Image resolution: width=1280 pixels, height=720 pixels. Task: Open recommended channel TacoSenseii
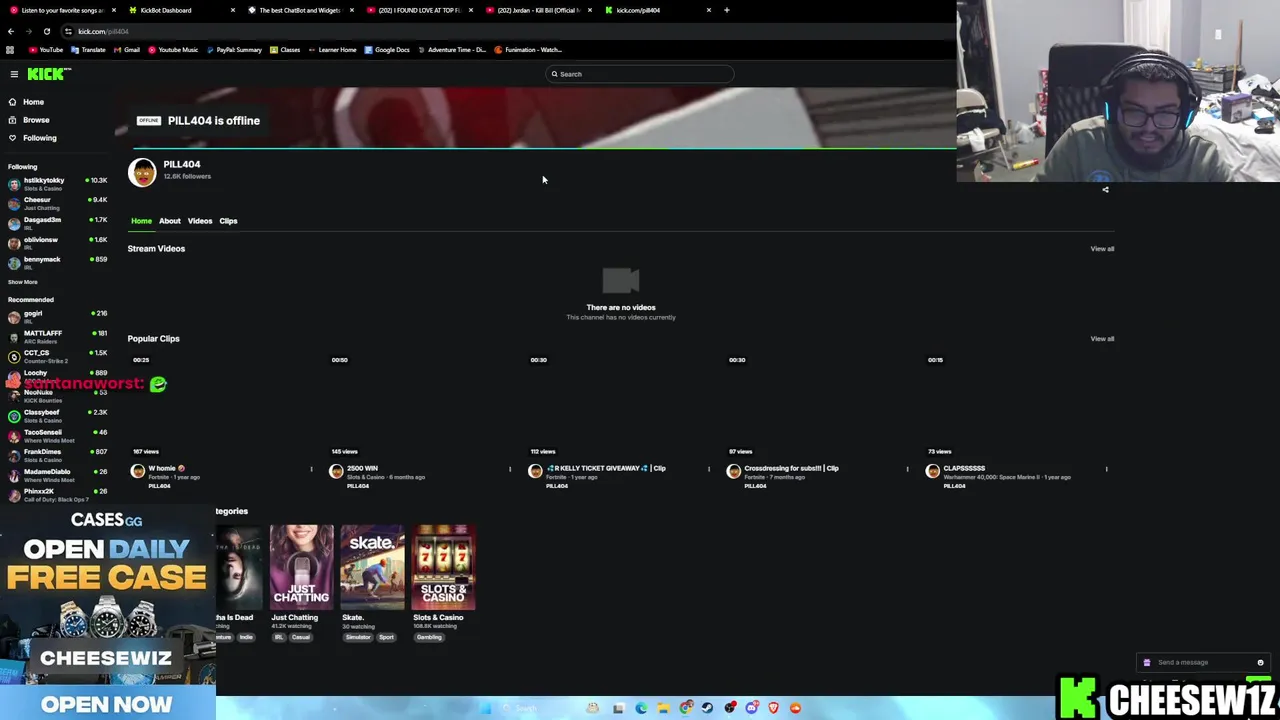[x=56, y=436]
